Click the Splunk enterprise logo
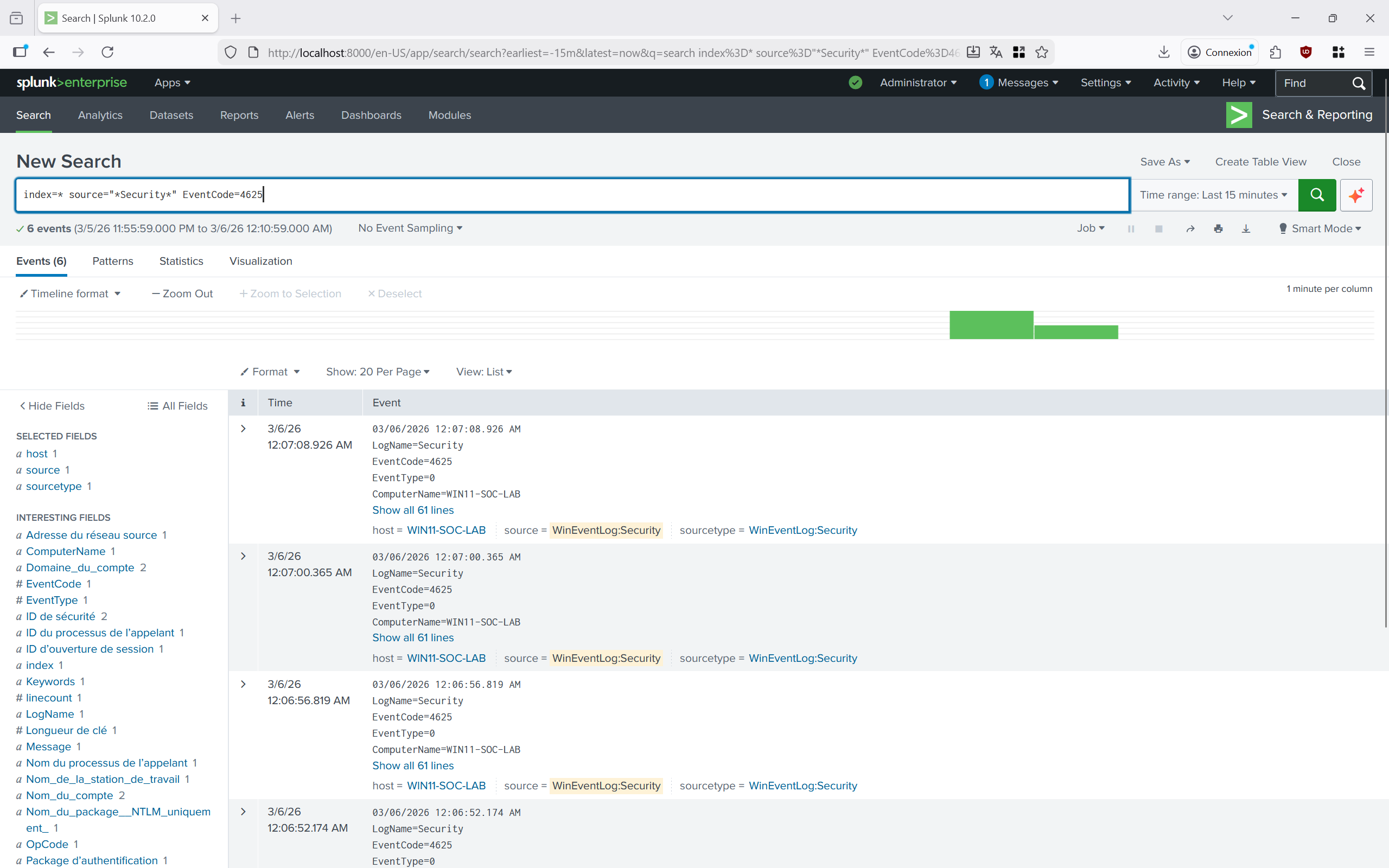Viewport: 1389px width, 868px height. tap(71, 82)
